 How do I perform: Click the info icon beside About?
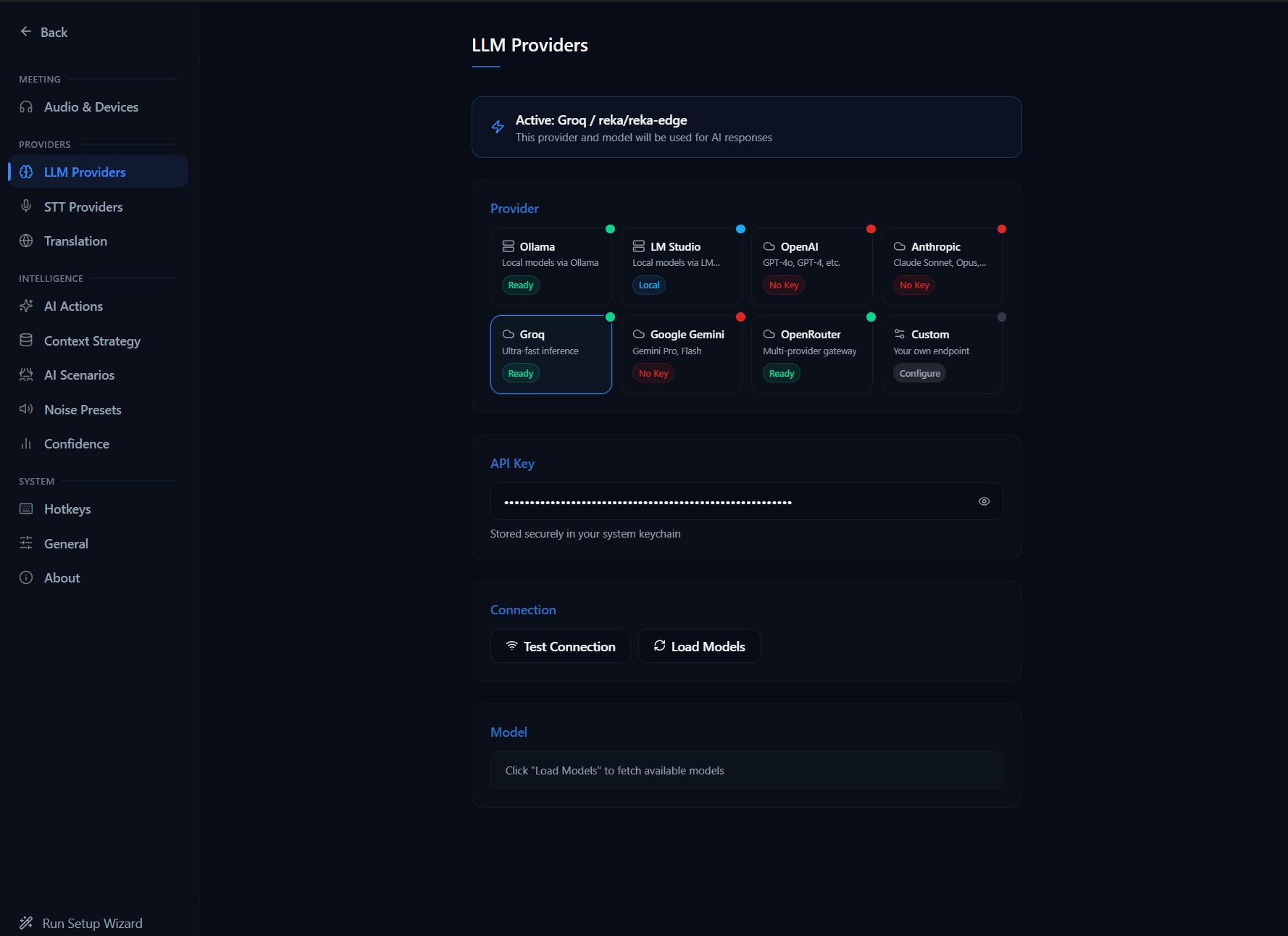pos(26,577)
